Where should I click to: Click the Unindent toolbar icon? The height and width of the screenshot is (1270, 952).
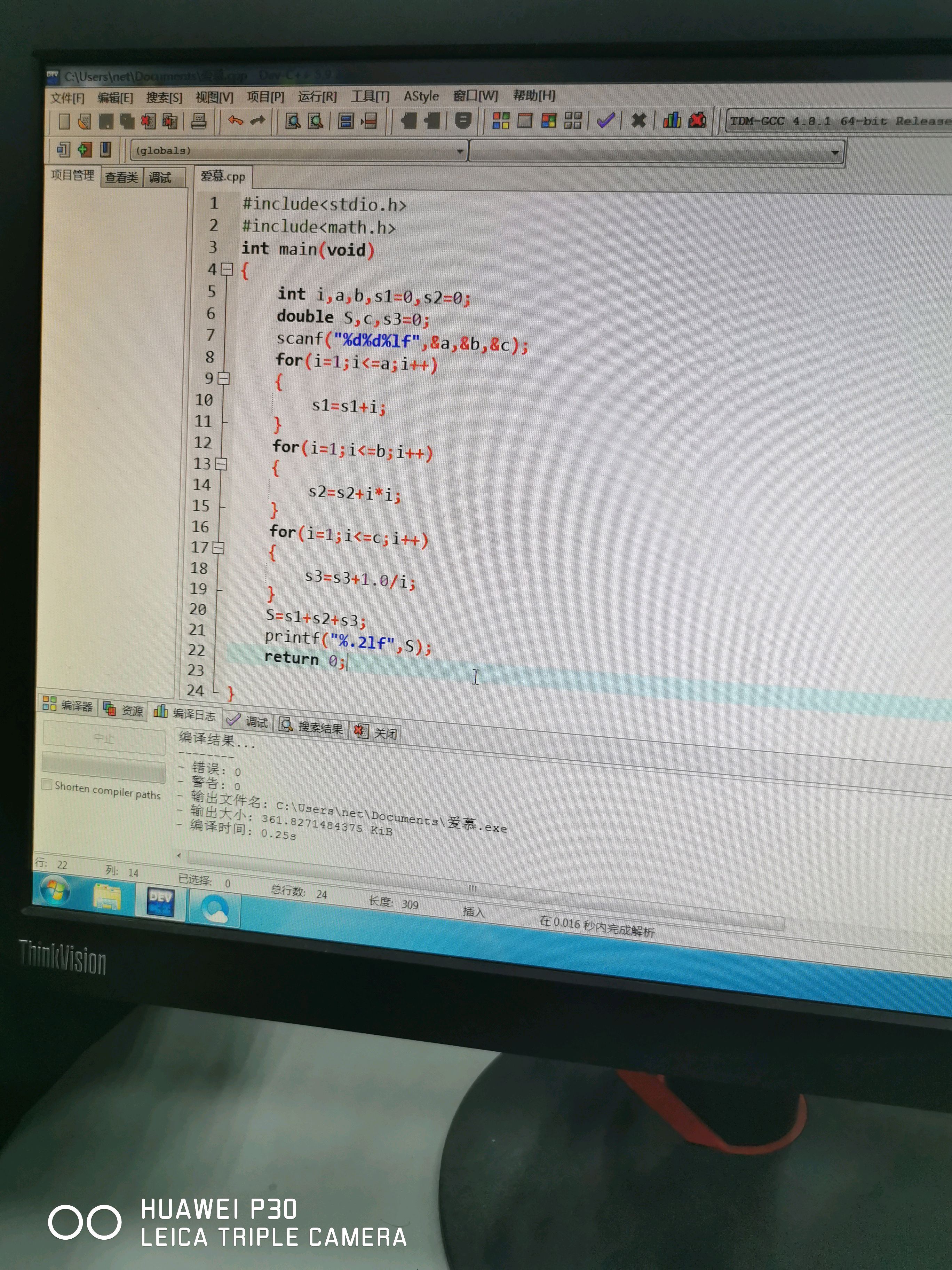click(432, 120)
